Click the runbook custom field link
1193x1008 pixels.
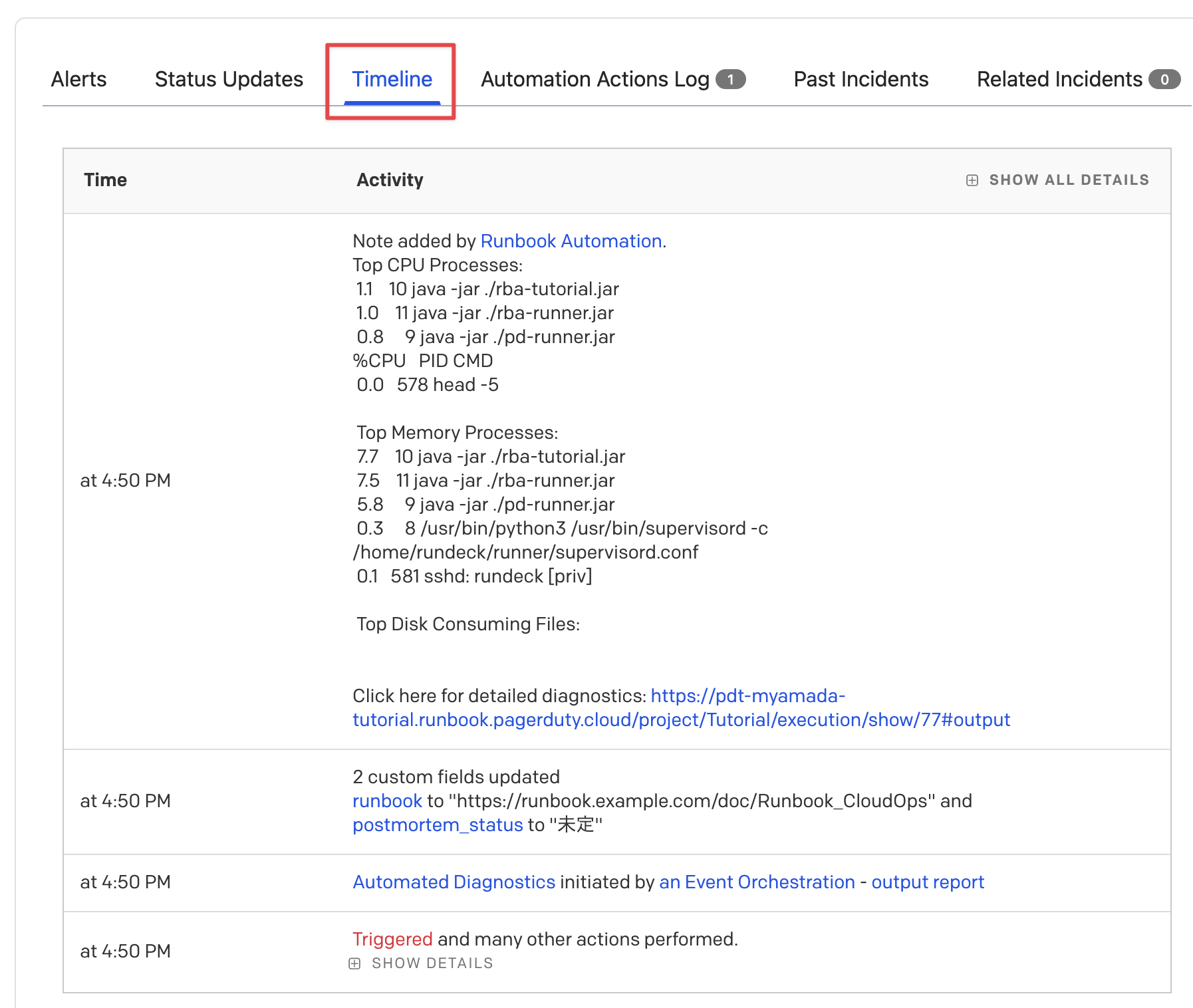(387, 801)
